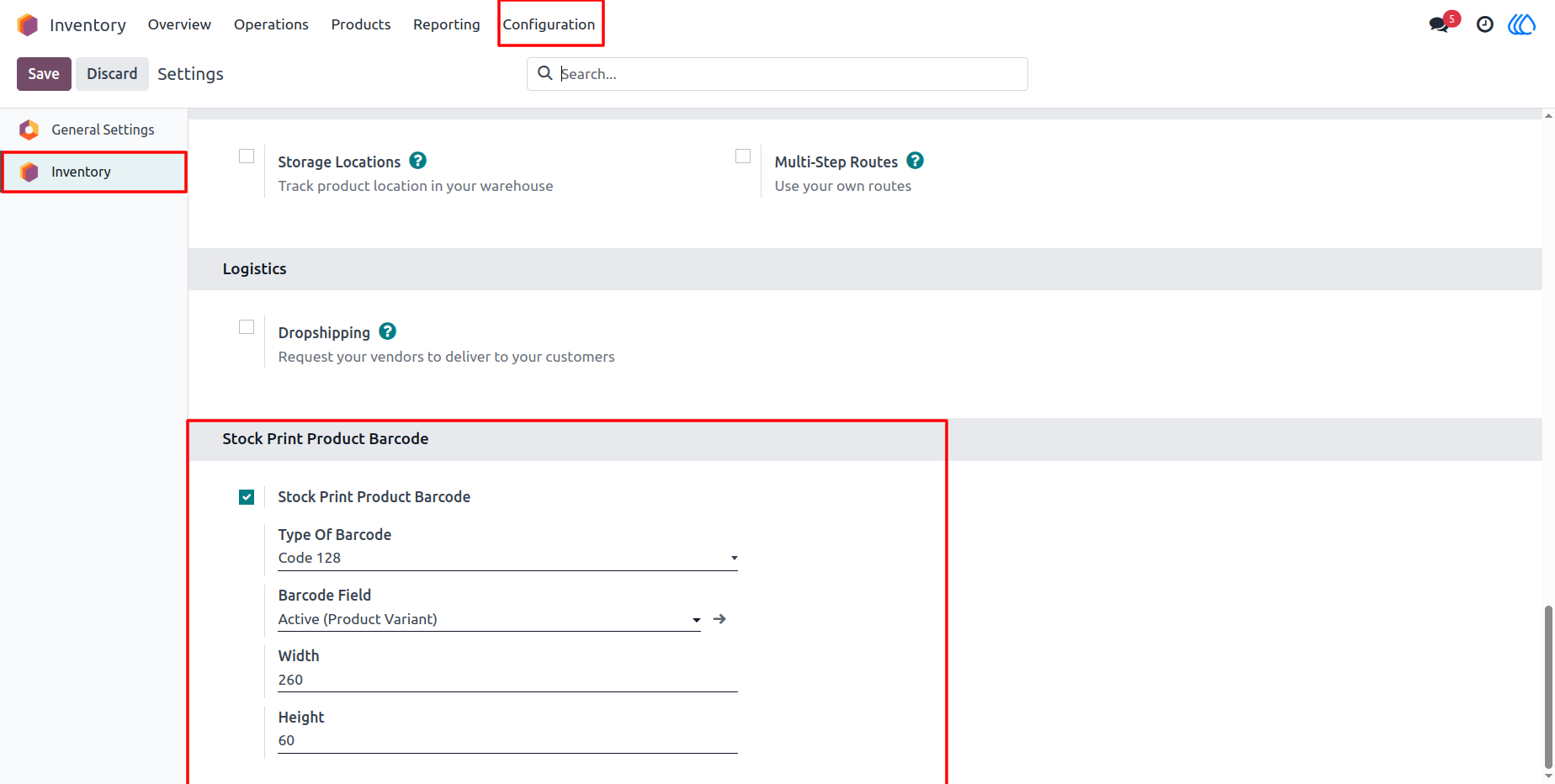Click the Width input field
The image size is (1555, 784).
click(x=507, y=680)
